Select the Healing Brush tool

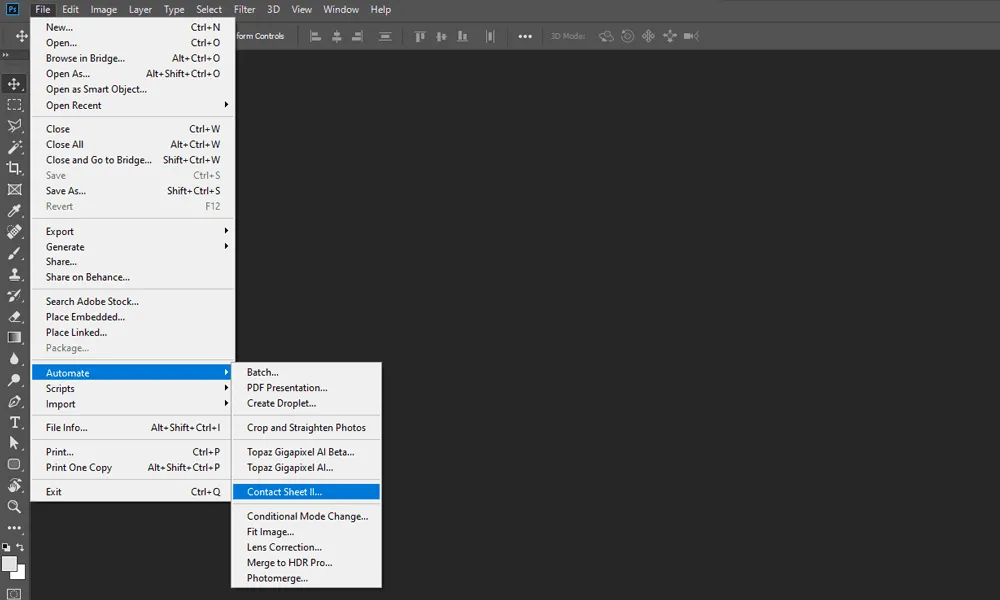click(x=14, y=231)
